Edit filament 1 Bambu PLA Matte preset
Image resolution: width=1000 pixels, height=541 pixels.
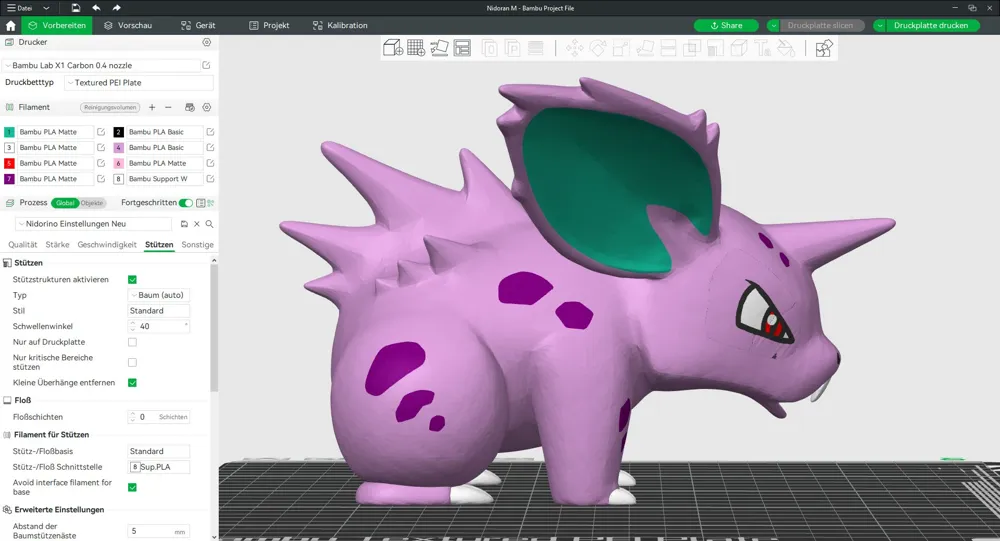[101, 132]
